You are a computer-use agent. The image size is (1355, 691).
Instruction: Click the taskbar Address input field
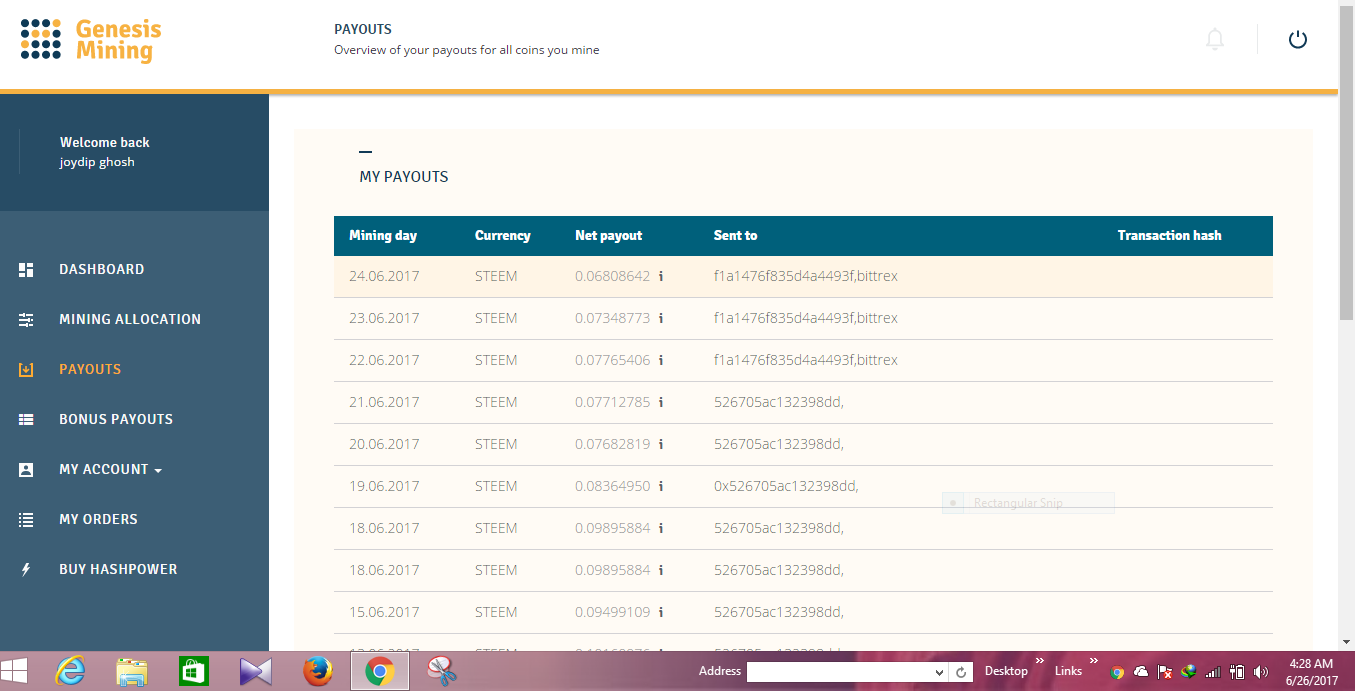click(839, 673)
